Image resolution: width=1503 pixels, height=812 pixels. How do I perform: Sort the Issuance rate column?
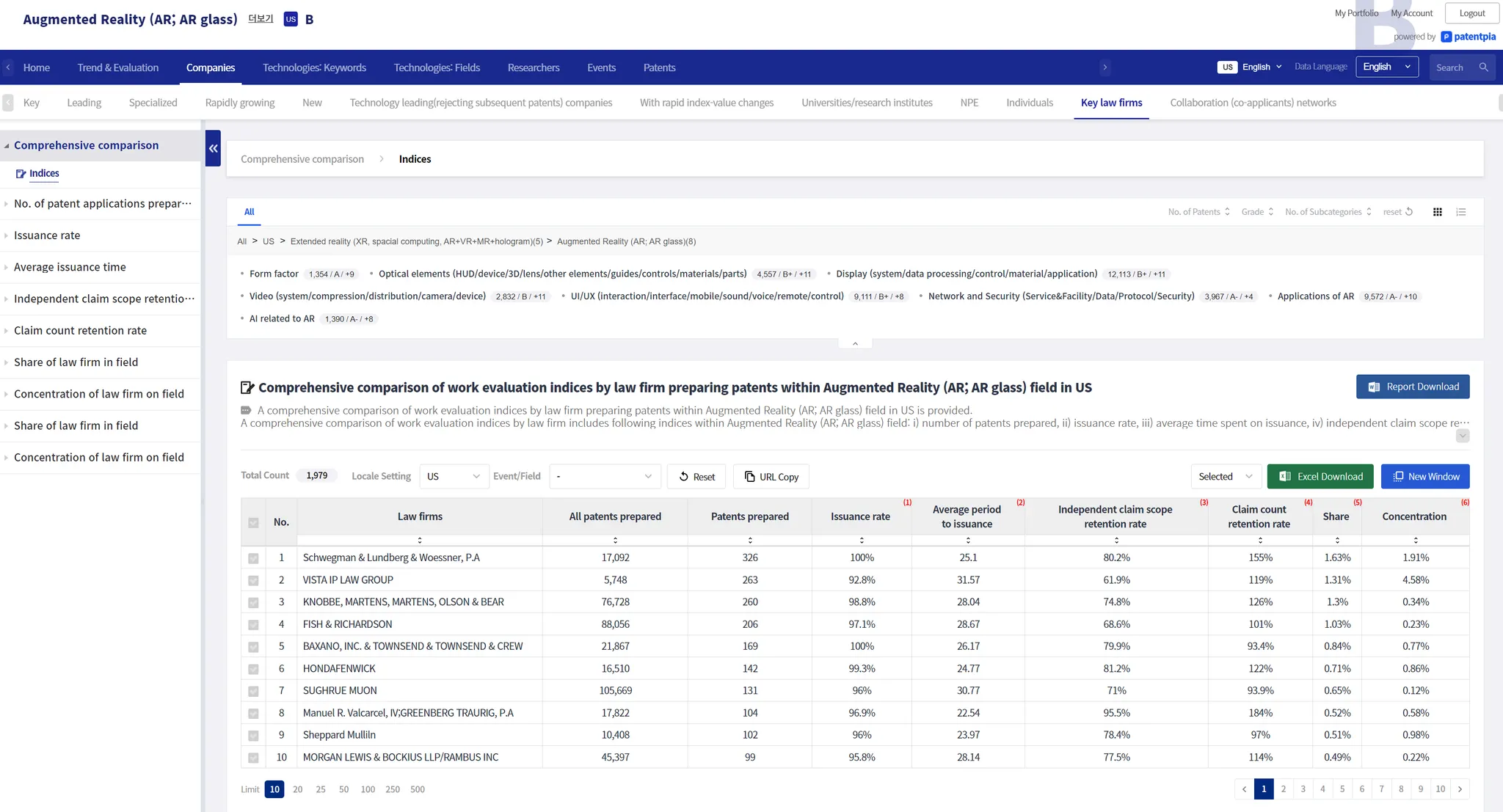point(862,540)
